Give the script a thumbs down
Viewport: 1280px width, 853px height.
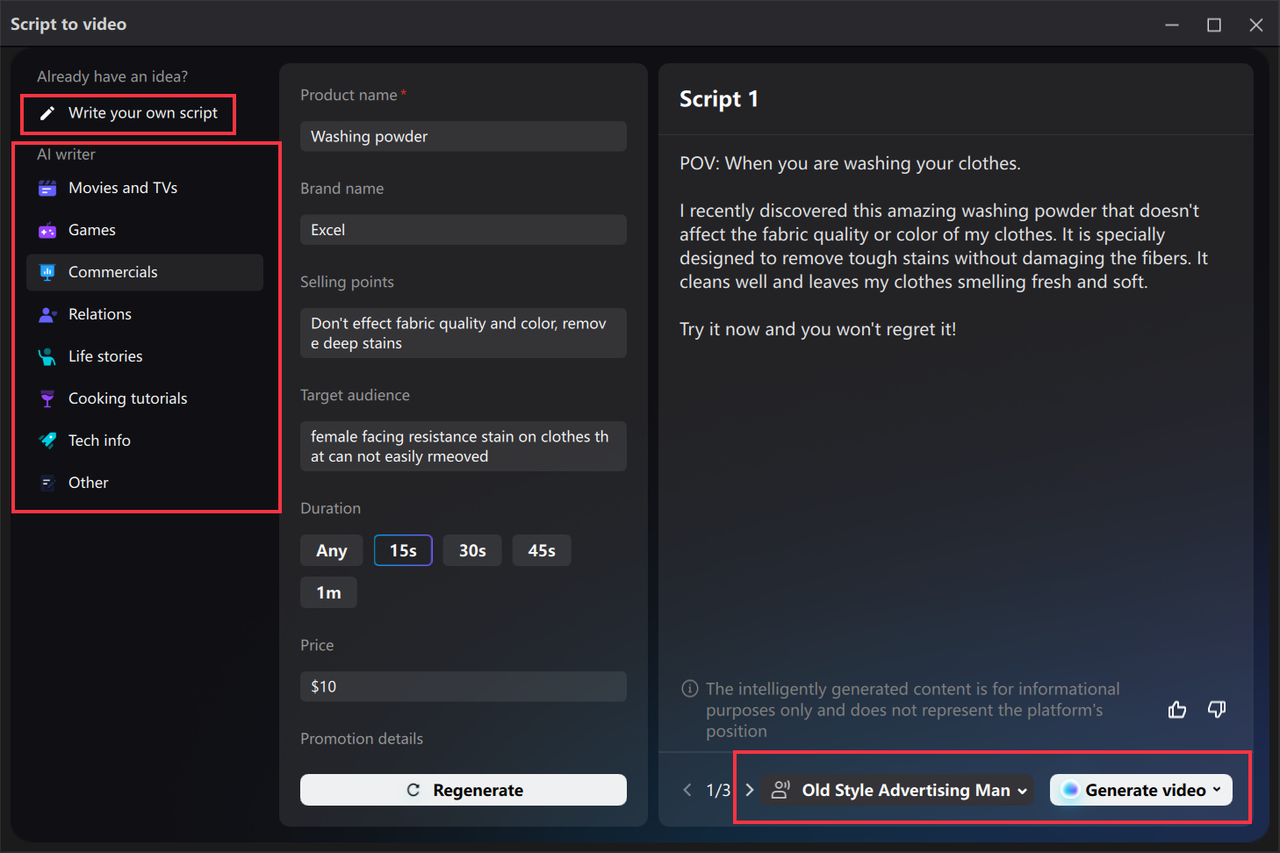pyautogui.click(x=1217, y=709)
